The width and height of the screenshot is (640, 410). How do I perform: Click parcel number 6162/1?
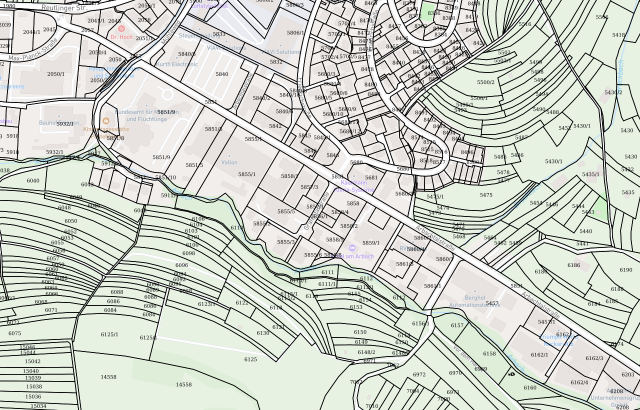pyautogui.click(x=540, y=355)
